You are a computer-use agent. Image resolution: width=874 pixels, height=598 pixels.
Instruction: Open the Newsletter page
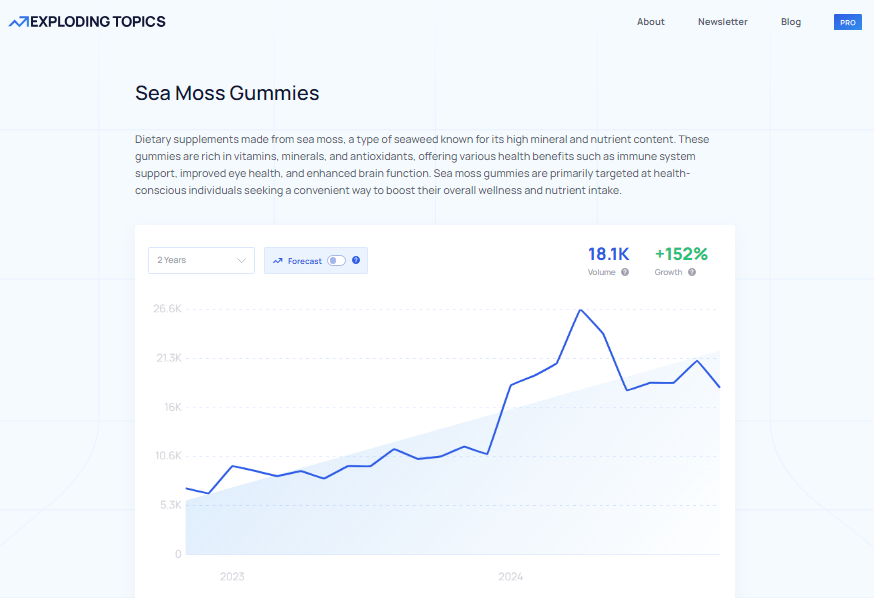(x=722, y=22)
